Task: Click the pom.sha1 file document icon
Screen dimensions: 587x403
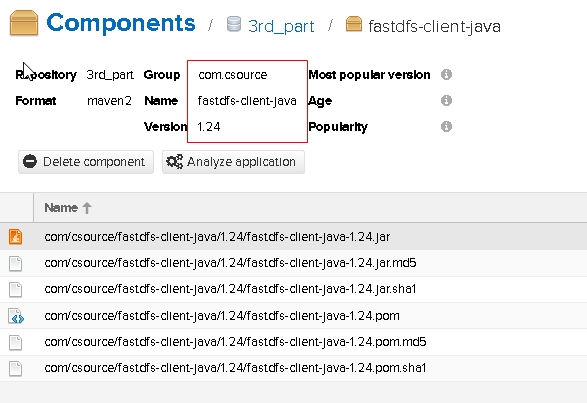Action: [15, 369]
